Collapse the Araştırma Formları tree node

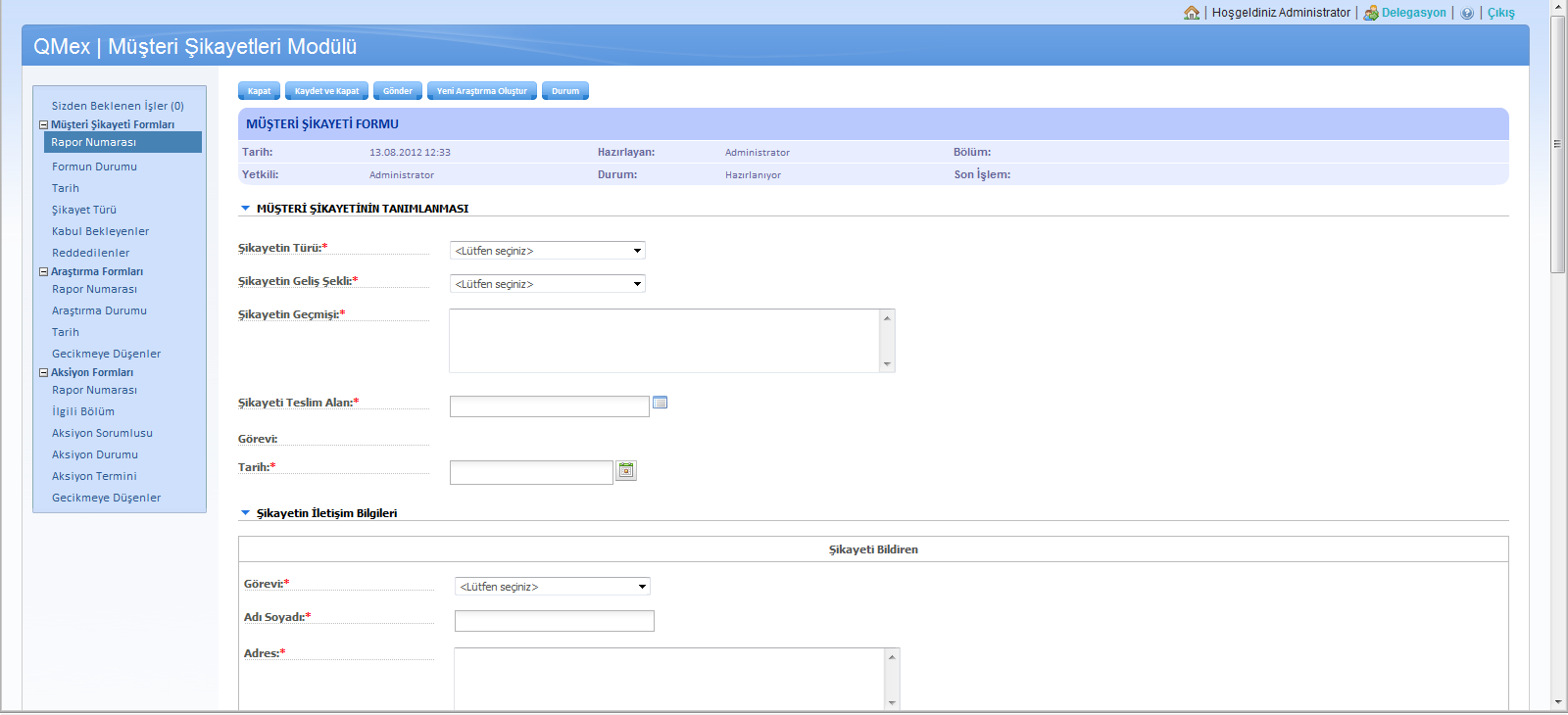point(43,272)
